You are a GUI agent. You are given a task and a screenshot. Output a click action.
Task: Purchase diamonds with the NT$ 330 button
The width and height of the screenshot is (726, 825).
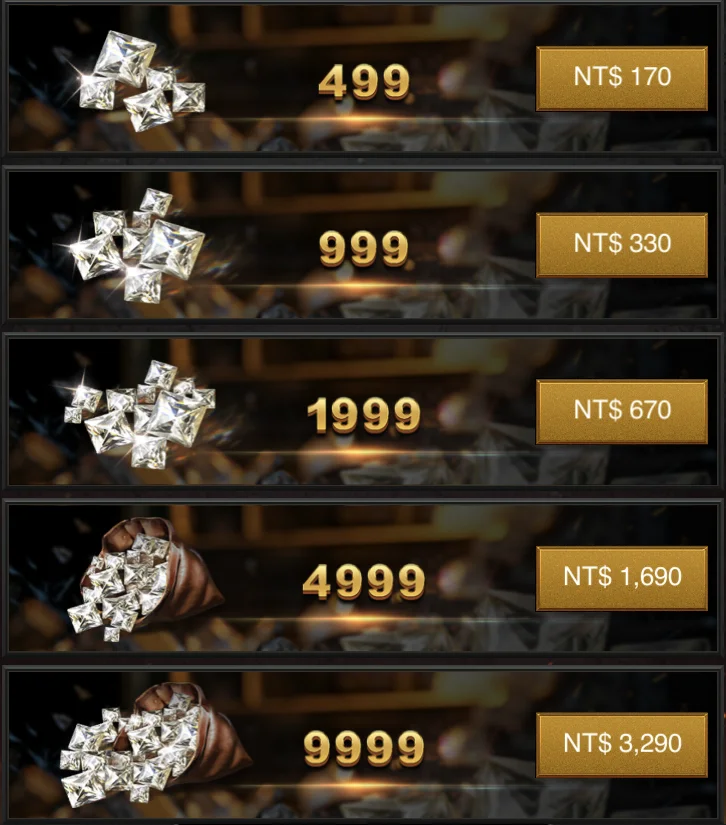click(622, 245)
